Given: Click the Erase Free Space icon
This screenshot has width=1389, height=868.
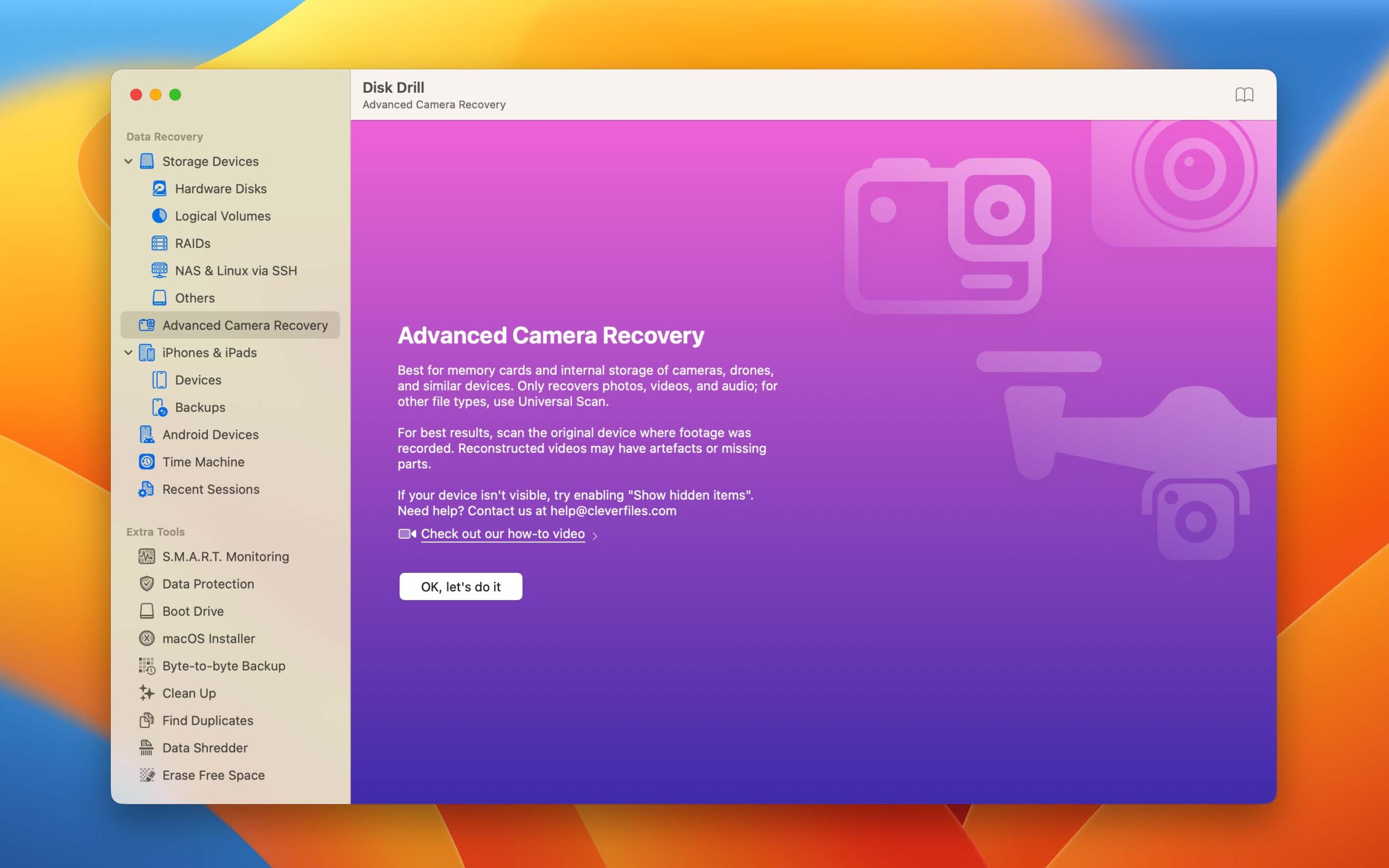Looking at the screenshot, I should click(147, 775).
